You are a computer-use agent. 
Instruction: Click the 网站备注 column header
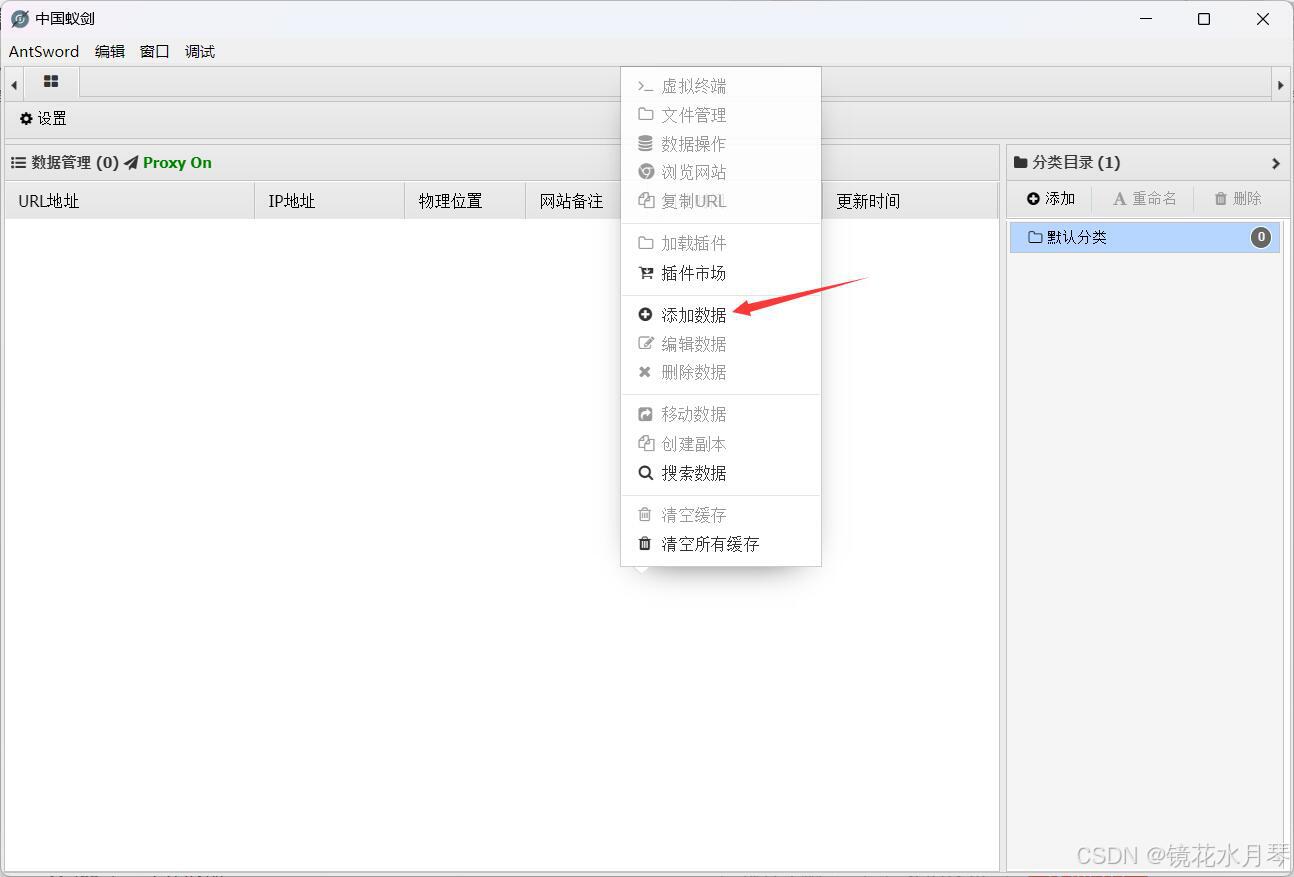coord(573,201)
